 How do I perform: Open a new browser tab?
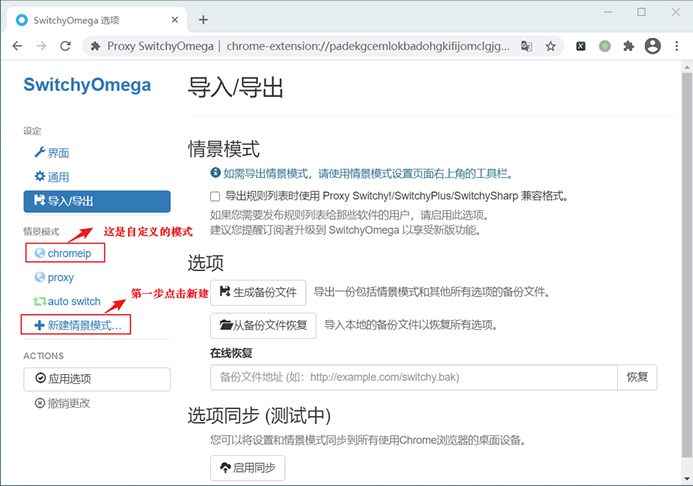pos(203,19)
